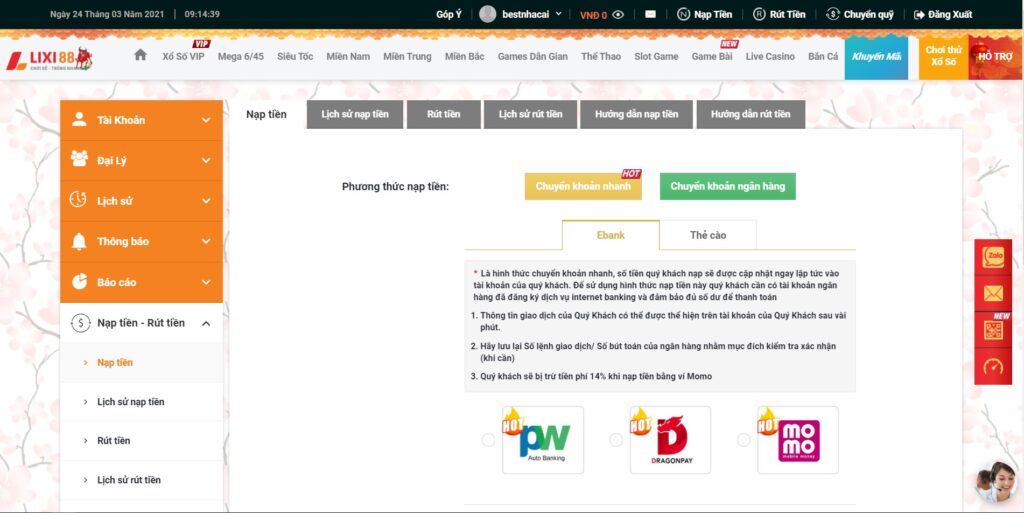Expand the Tài Khoản sidebar section
Screen dimensions: 1024x513
click(x=141, y=120)
